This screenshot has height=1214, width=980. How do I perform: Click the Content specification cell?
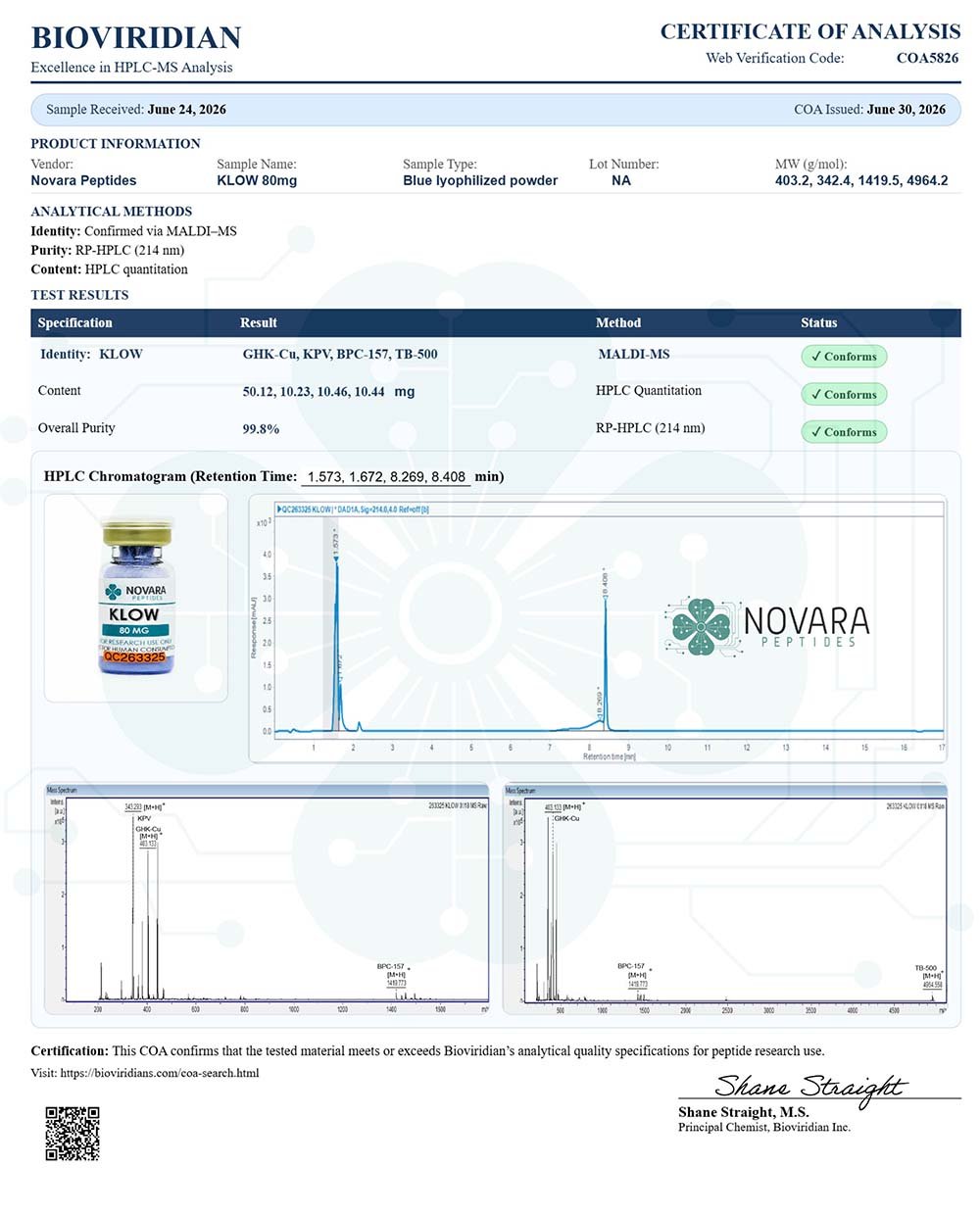59,391
